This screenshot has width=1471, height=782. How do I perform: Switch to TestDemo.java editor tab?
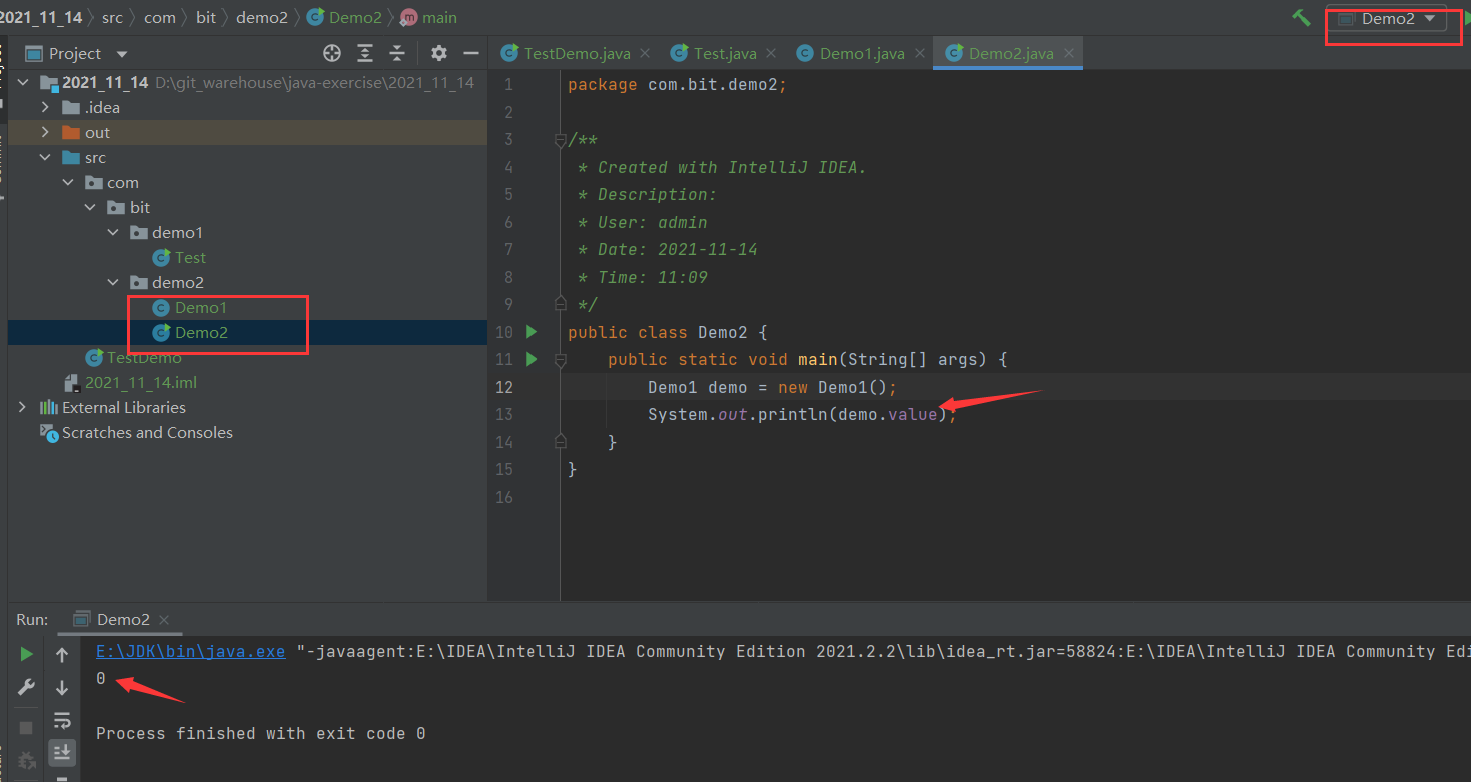click(x=575, y=53)
